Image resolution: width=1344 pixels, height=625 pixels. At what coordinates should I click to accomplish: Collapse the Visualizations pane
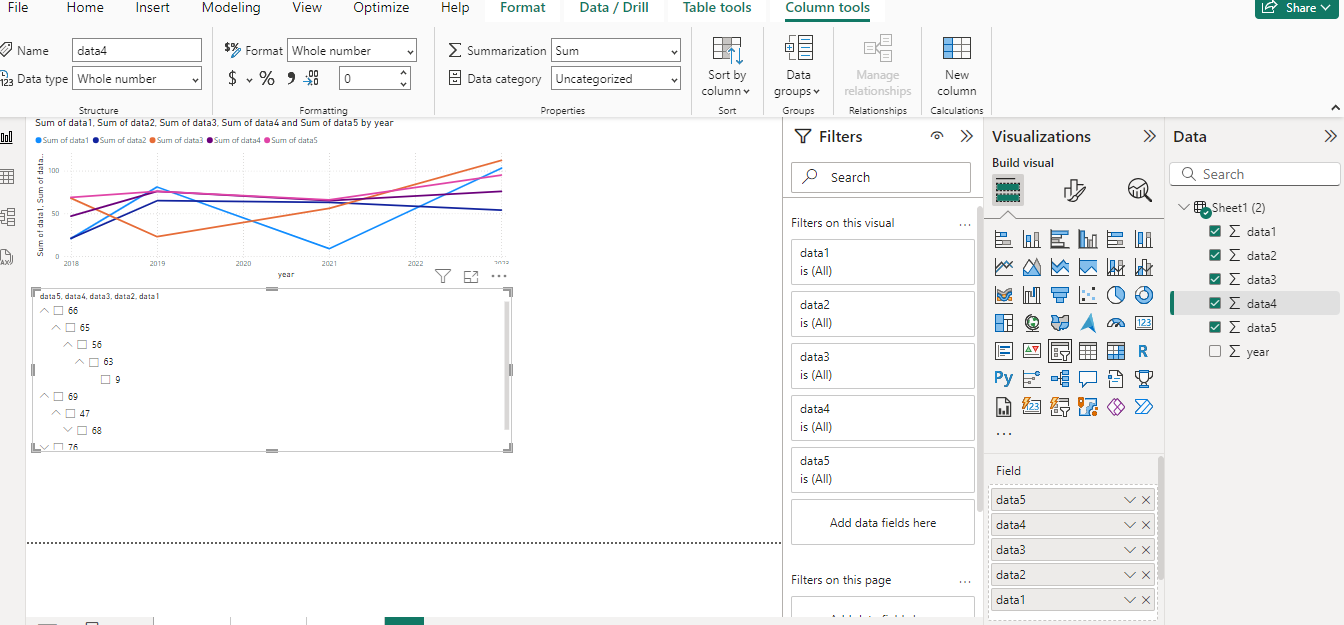click(1149, 136)
